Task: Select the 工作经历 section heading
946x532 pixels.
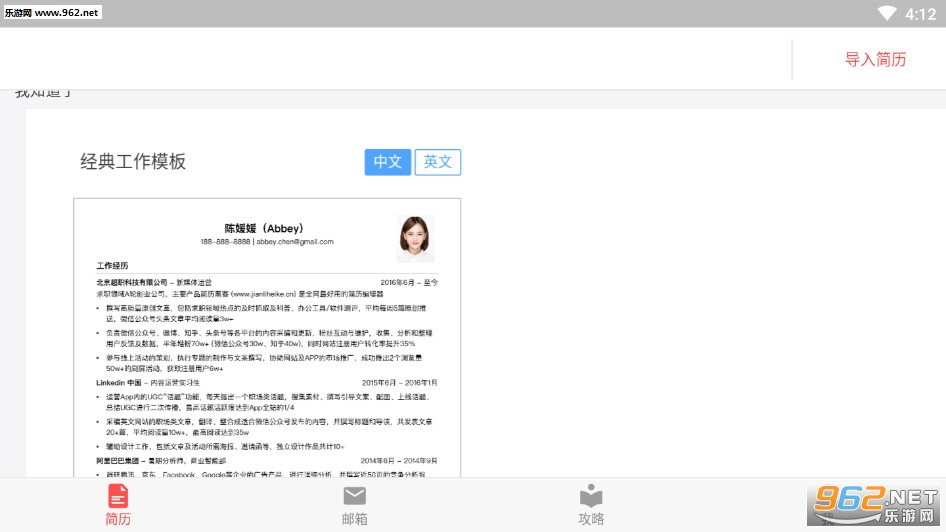Action: coord(113,267)
